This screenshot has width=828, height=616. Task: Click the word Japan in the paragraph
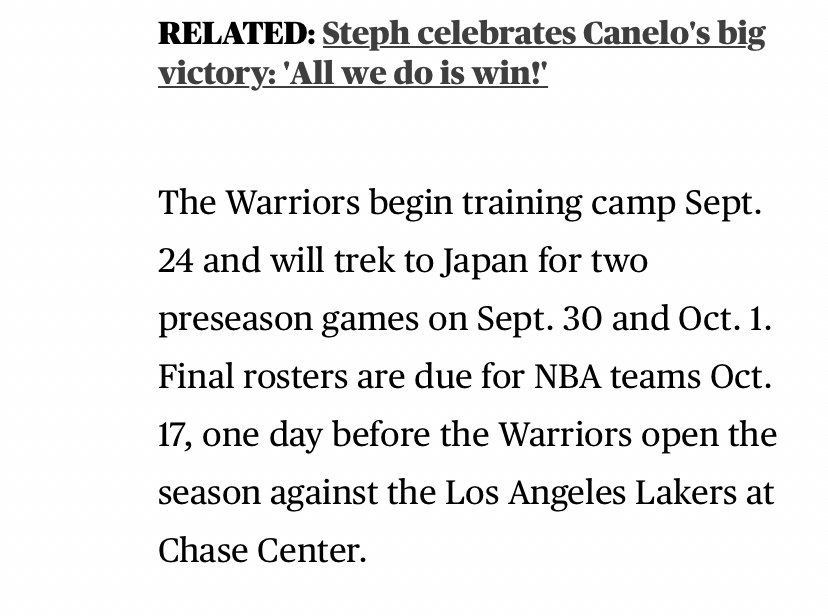pyautogui.click(x=484, y=262)
